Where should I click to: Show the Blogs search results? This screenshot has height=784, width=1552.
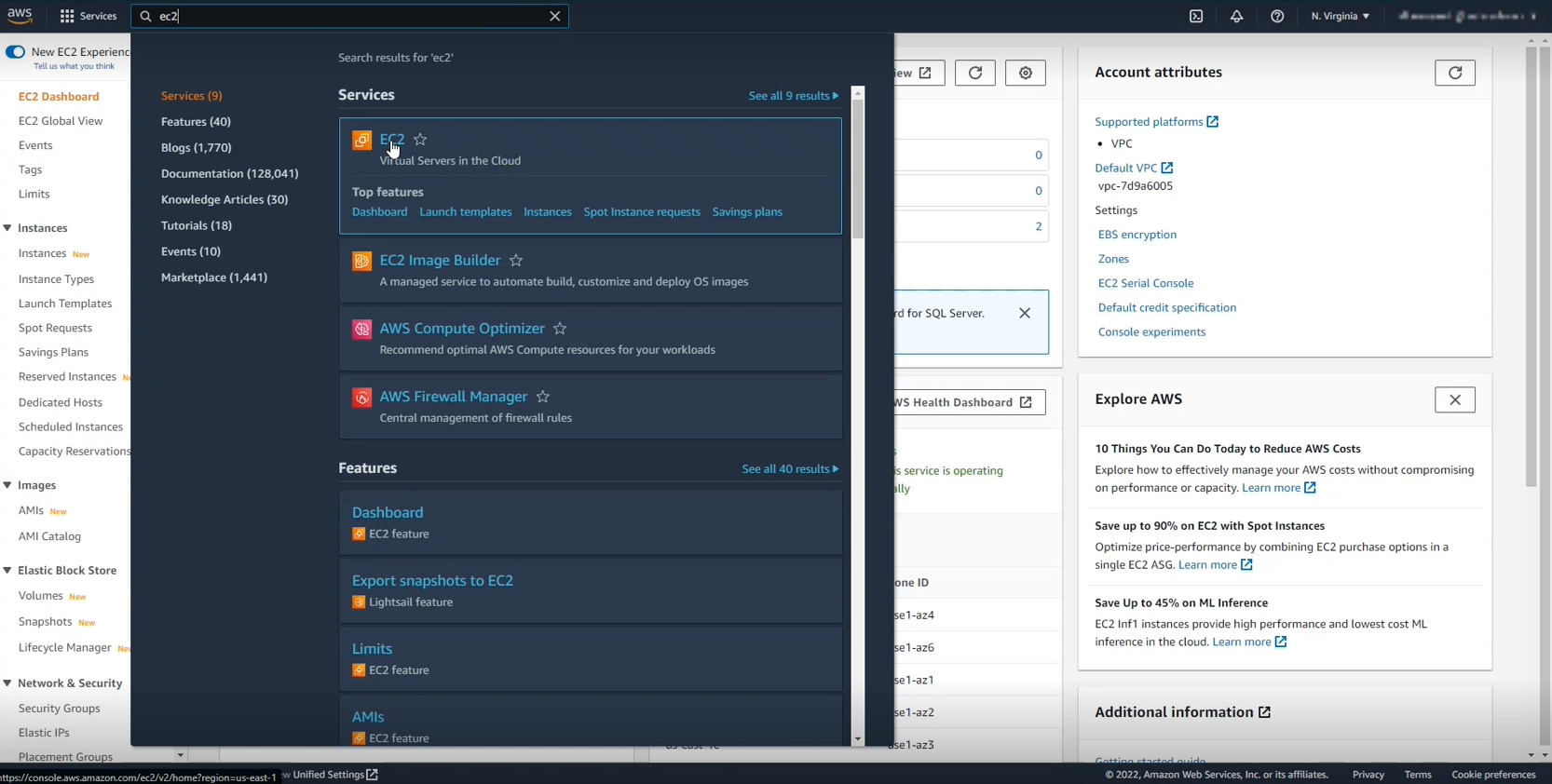(196, 147)
